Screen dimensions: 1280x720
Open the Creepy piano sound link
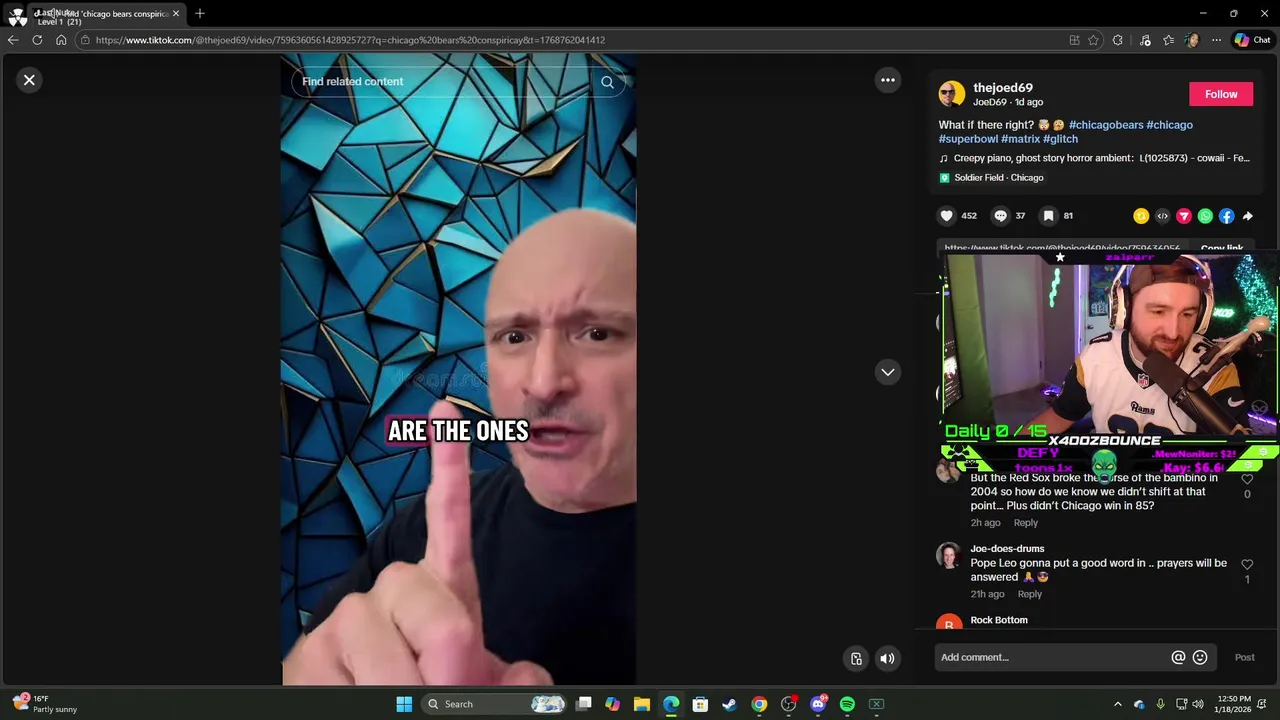pyautogui.click(x=1095, y=158)
